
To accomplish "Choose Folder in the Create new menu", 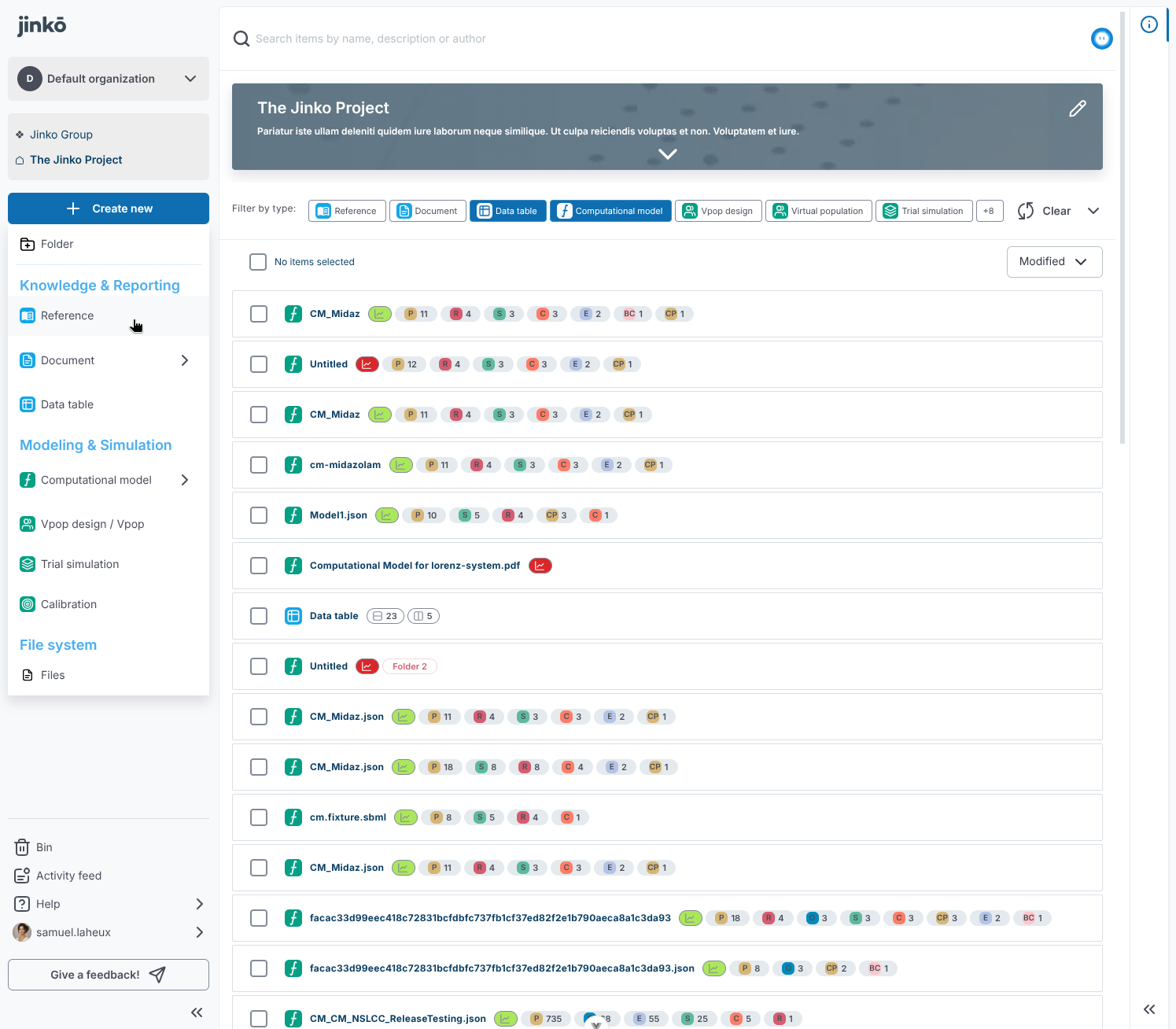I will pyautogui.click(x=109, y=244).
